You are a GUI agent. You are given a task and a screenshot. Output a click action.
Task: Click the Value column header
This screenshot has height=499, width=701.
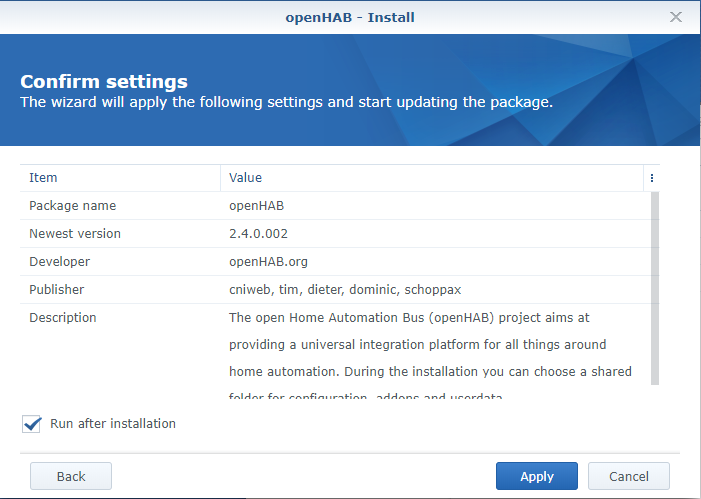pos(432,178)
